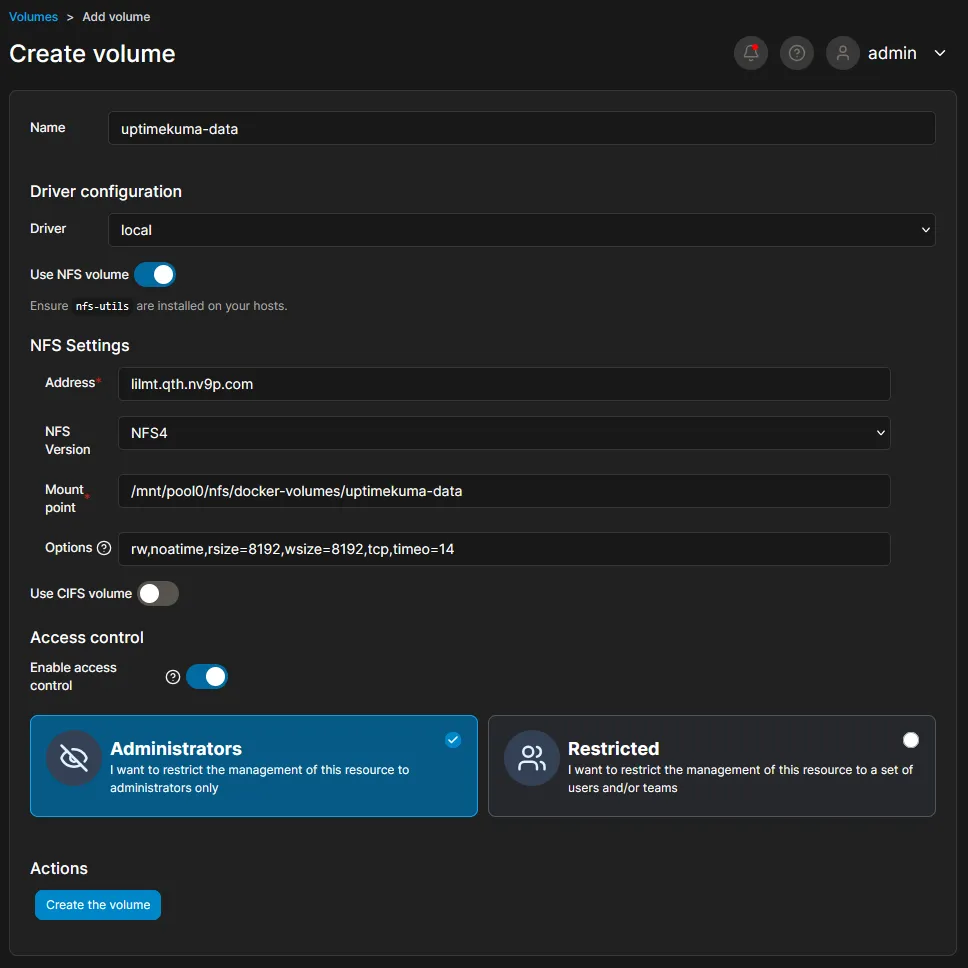The width and height of the screenshot is (968, 968).
Task: Navigate to Volumes via breadcrumb
Action: coord(33,16)
